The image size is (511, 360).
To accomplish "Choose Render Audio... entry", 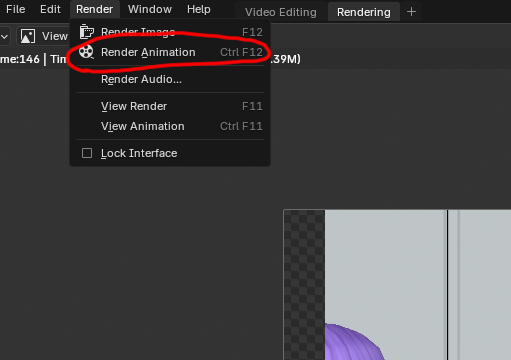I will pyautogui.click(x=170, y=79).
